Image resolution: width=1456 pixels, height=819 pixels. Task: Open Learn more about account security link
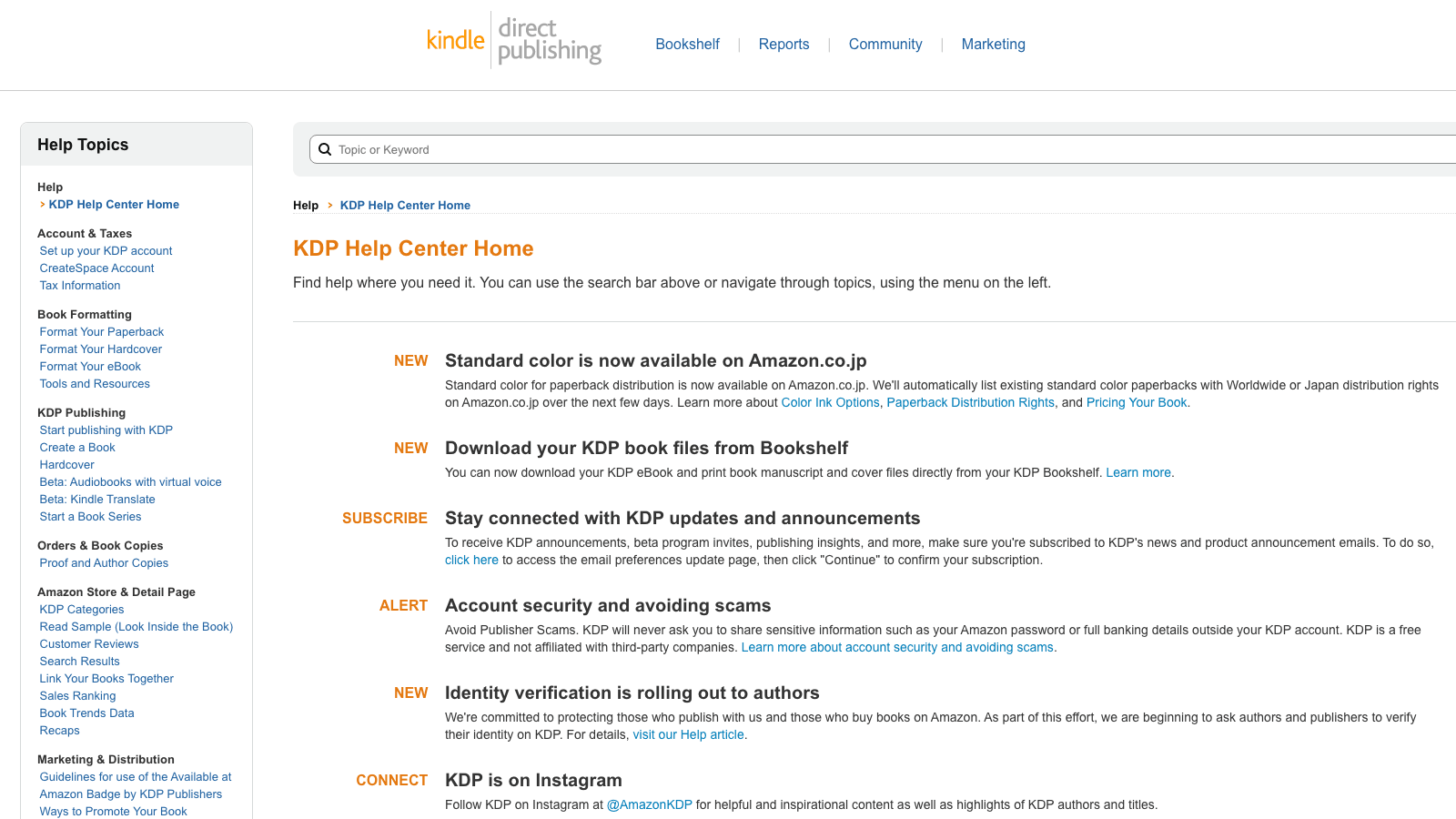pos(897,647)
